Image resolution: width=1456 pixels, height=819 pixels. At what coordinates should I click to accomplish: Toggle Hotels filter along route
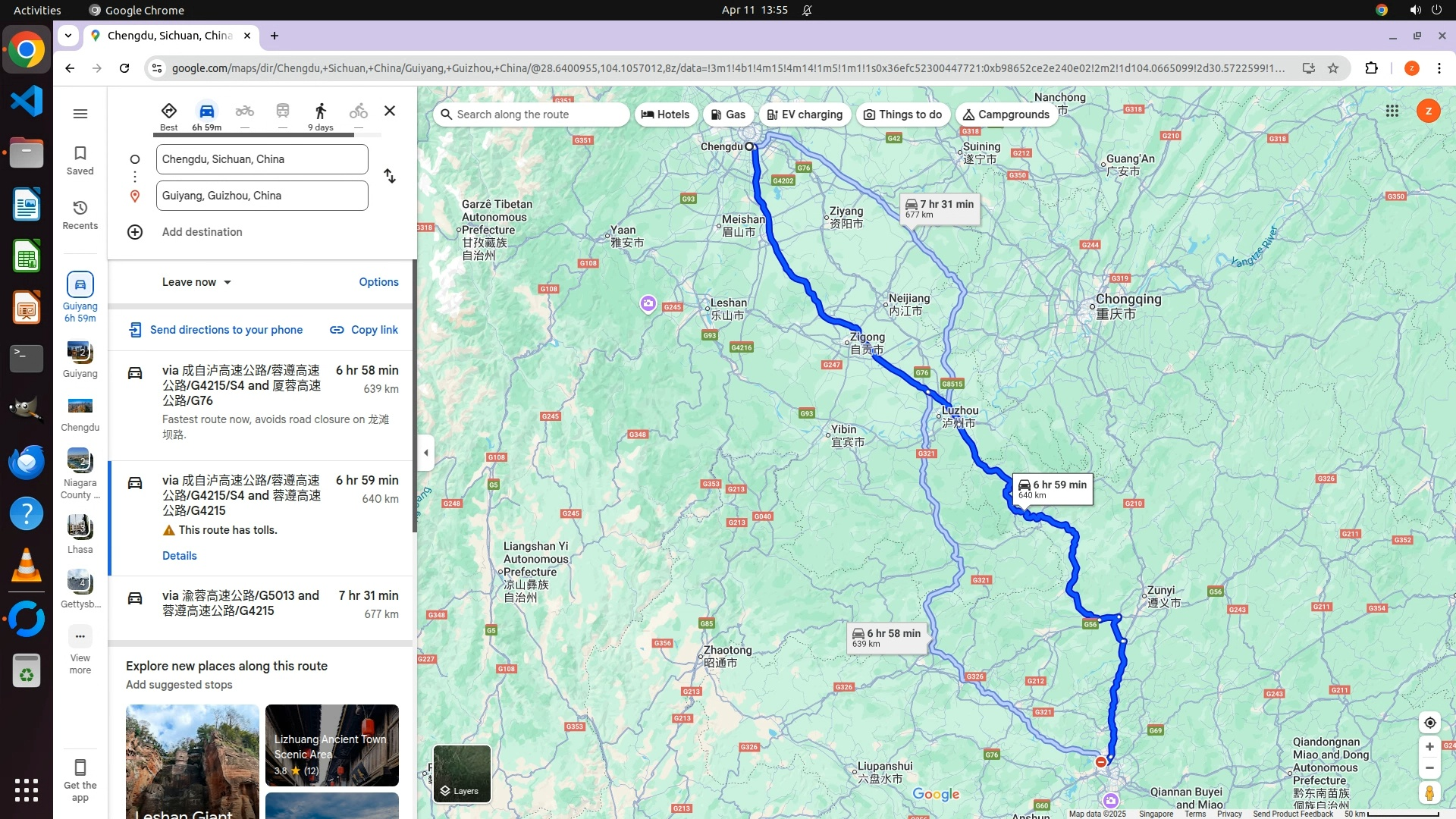[666, 115]
